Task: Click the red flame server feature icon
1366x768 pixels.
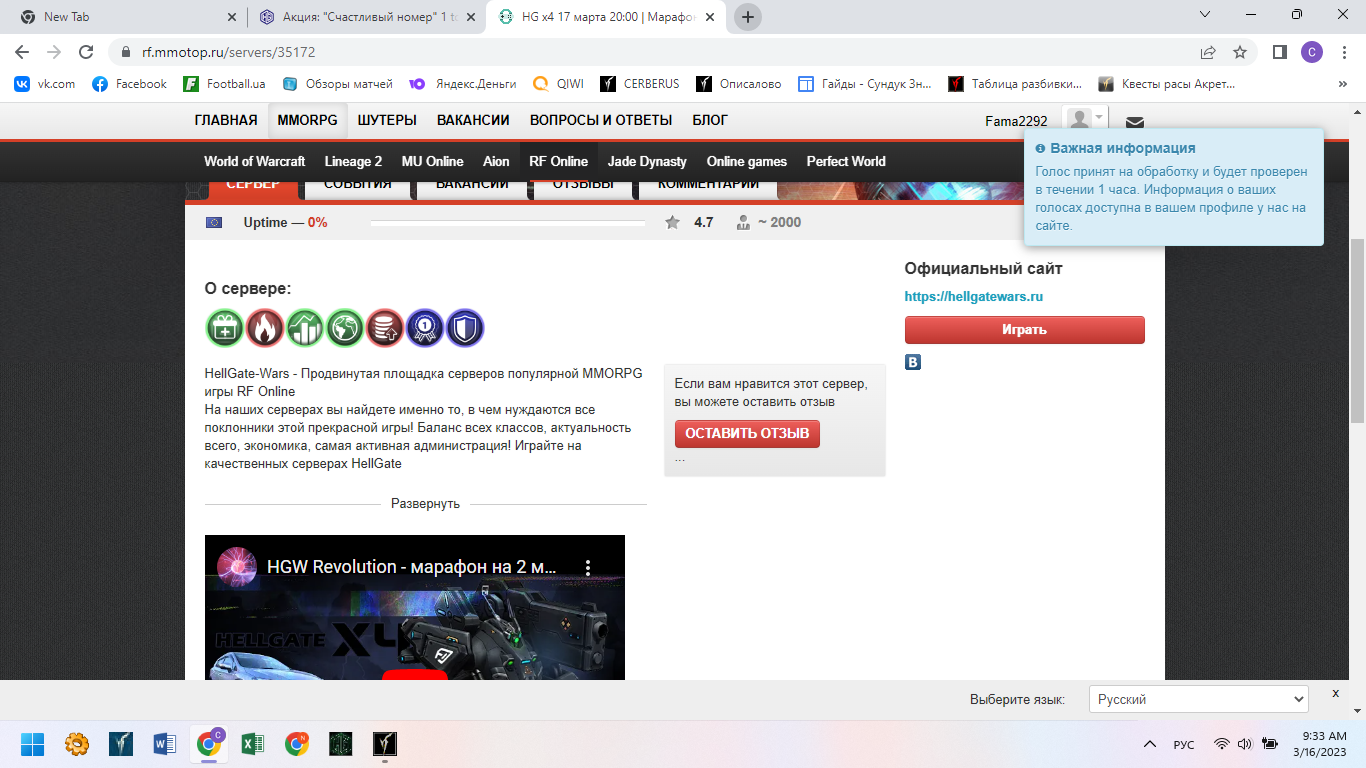Action: [265, 328]
